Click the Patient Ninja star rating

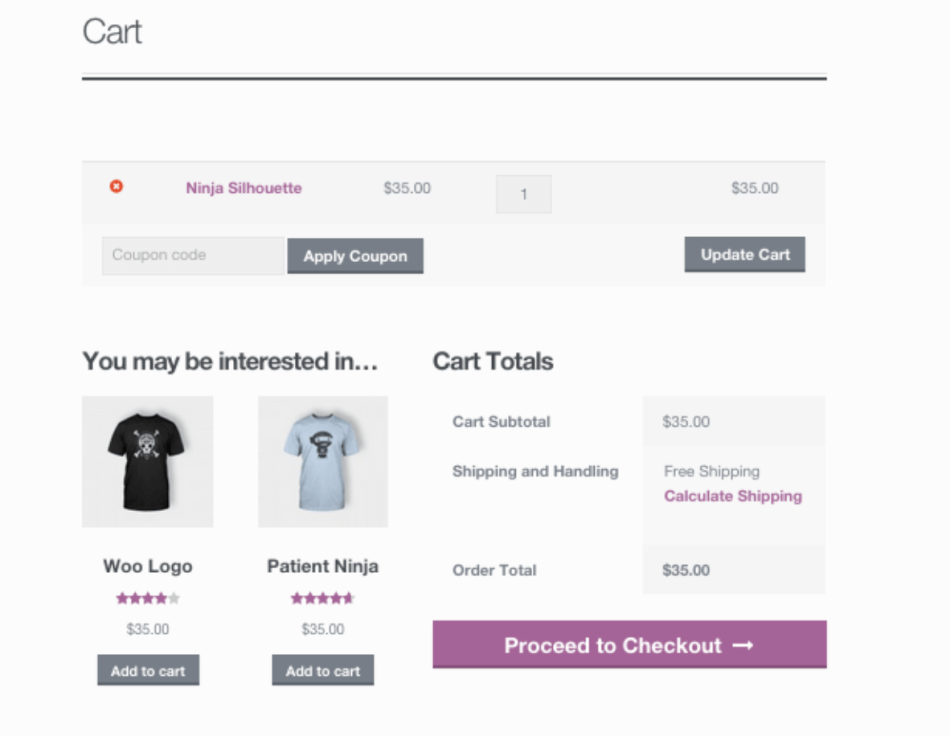click(x=322, y=599)
